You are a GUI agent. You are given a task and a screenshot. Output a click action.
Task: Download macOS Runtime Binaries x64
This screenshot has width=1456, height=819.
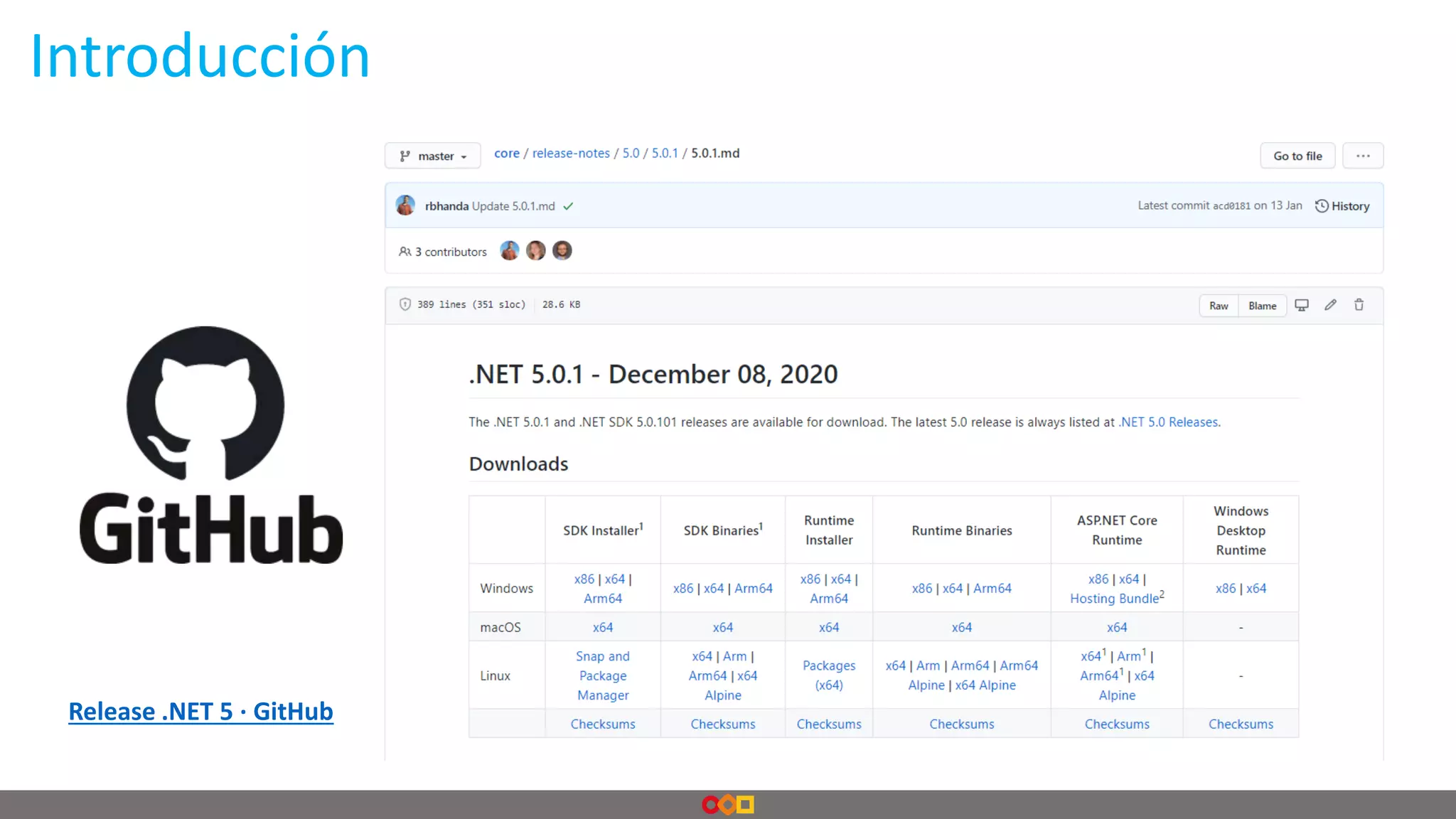(961, 628)
